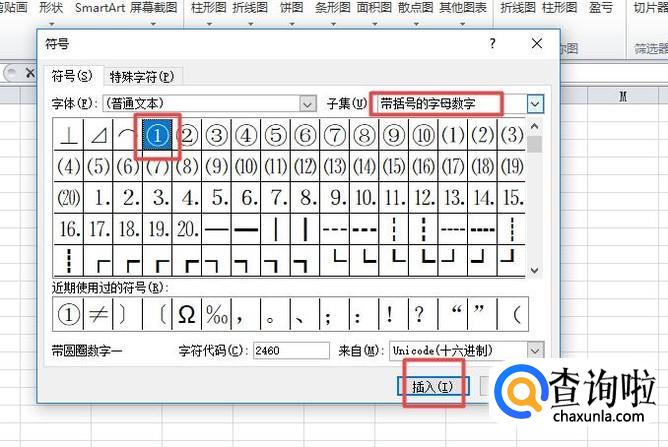This screenshot has height=447, width=668.
Task: Select the '15.' numbered-period symbol
Action: coord(512,198)
